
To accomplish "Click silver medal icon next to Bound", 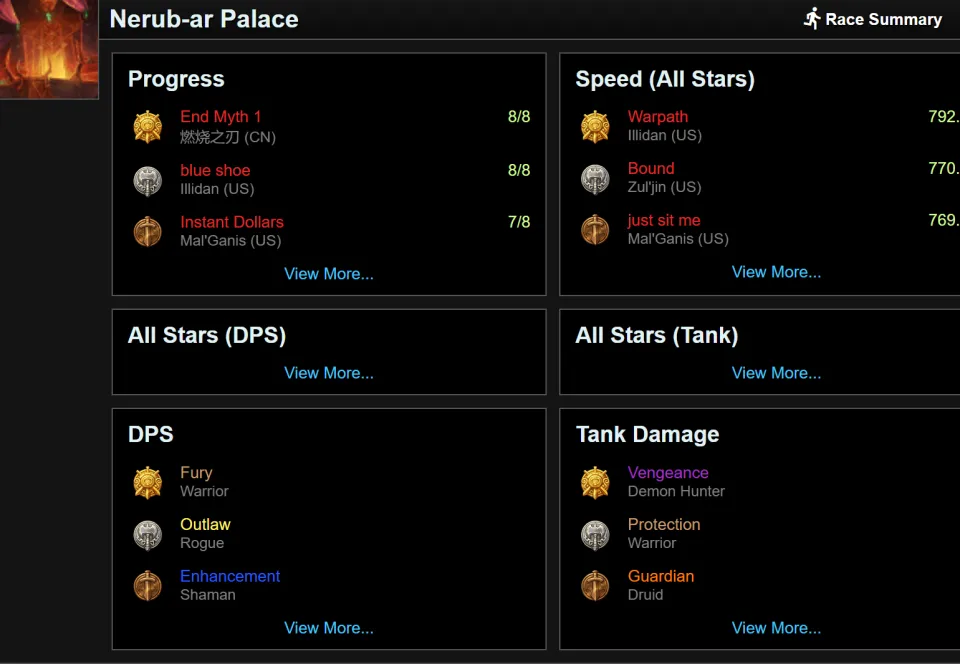I will [595, 178].
